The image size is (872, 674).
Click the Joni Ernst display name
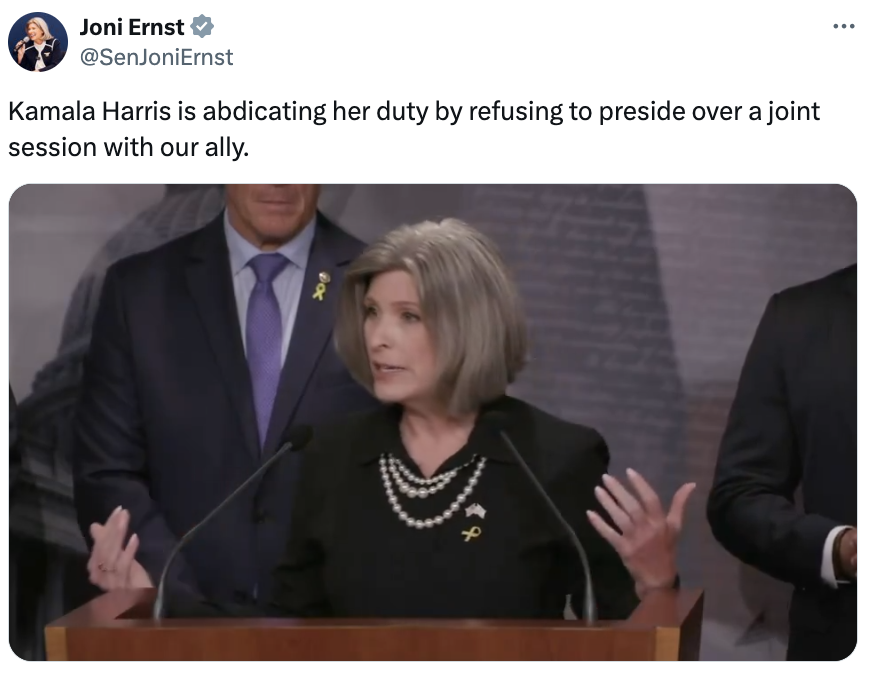point(132,27)
